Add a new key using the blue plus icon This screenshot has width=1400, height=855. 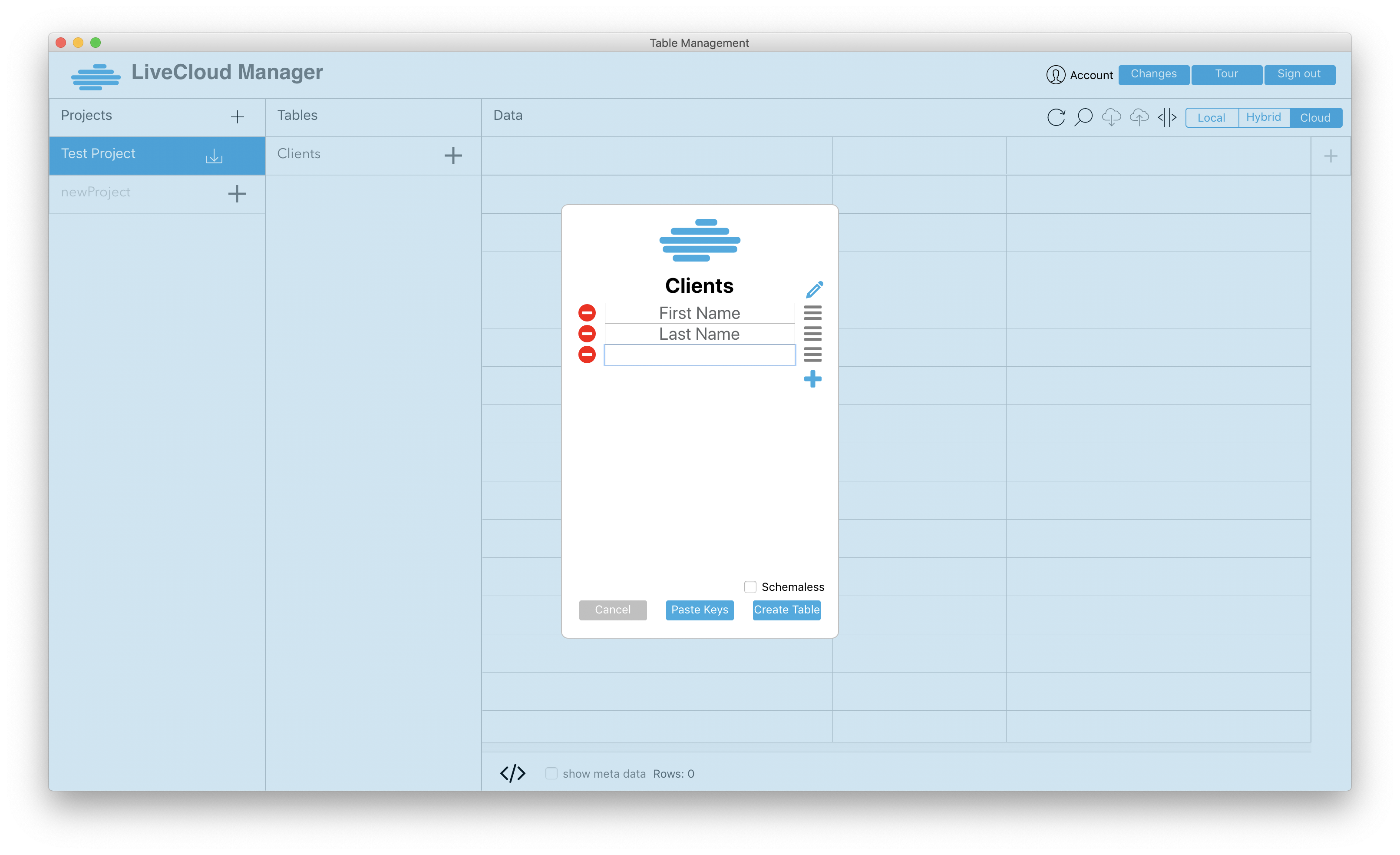click(812, 378)
